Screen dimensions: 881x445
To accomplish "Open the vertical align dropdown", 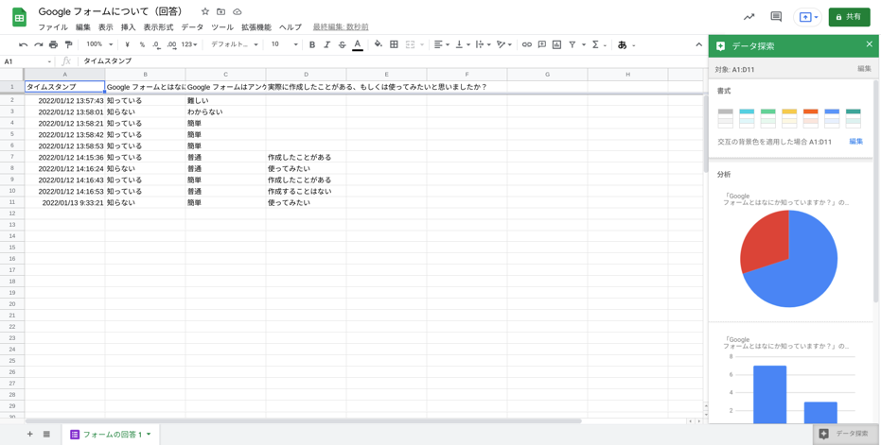I will [x=462, y=44].
